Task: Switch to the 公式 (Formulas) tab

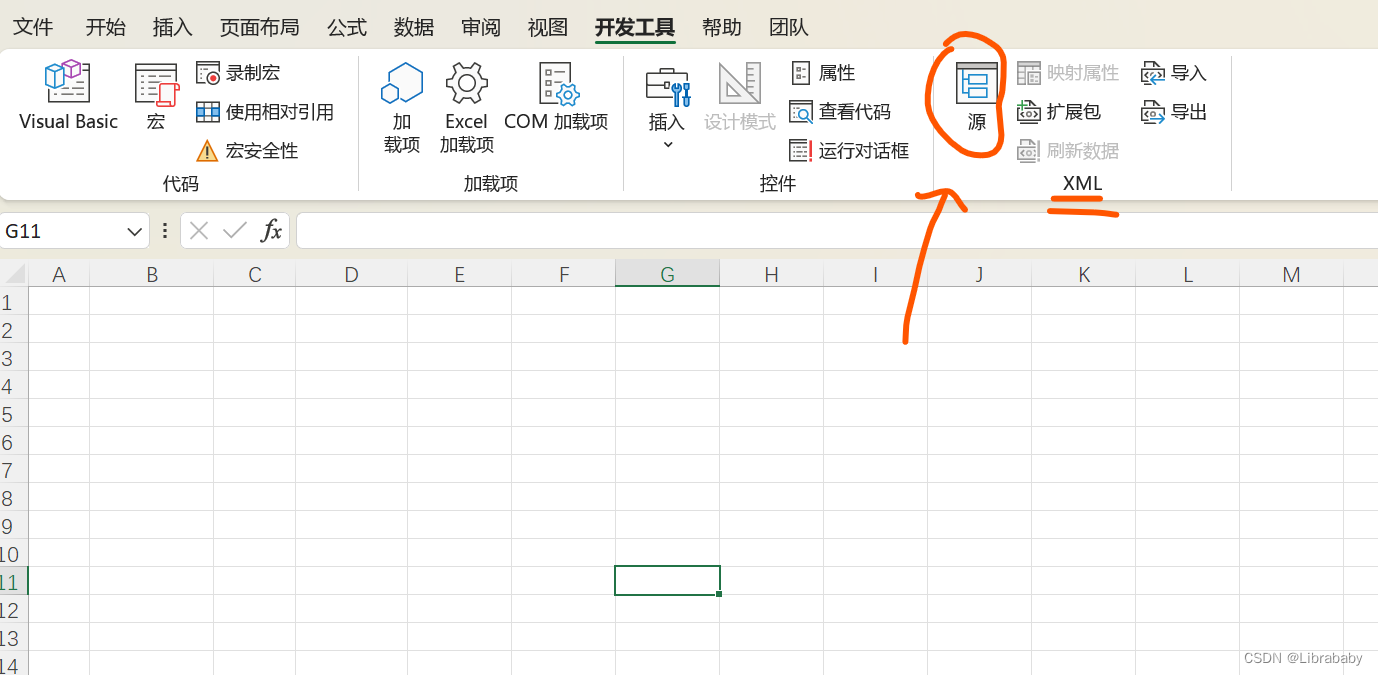Action: (x=347, y=27)
